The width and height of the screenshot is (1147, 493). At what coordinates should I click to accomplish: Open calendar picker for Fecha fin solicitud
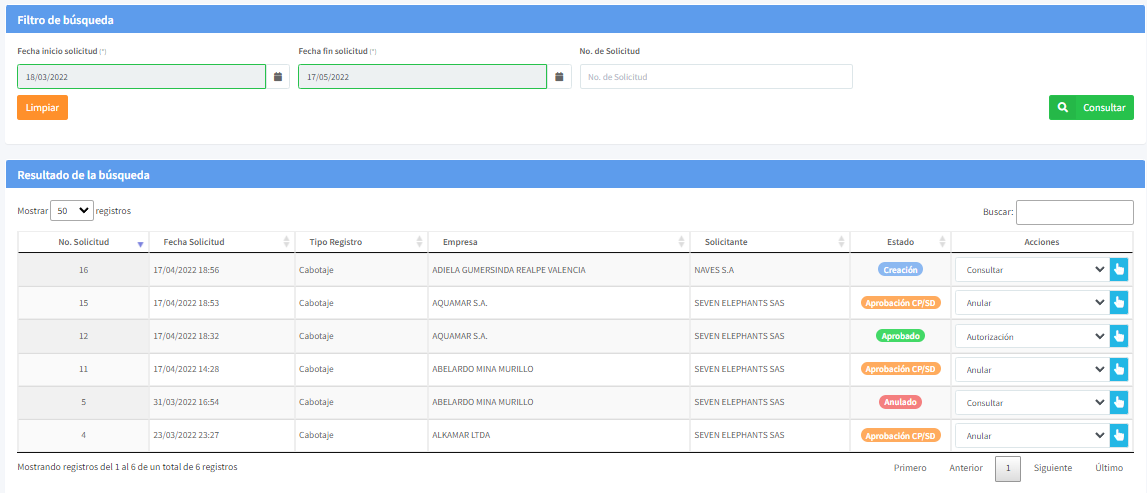tap(560, 77)
